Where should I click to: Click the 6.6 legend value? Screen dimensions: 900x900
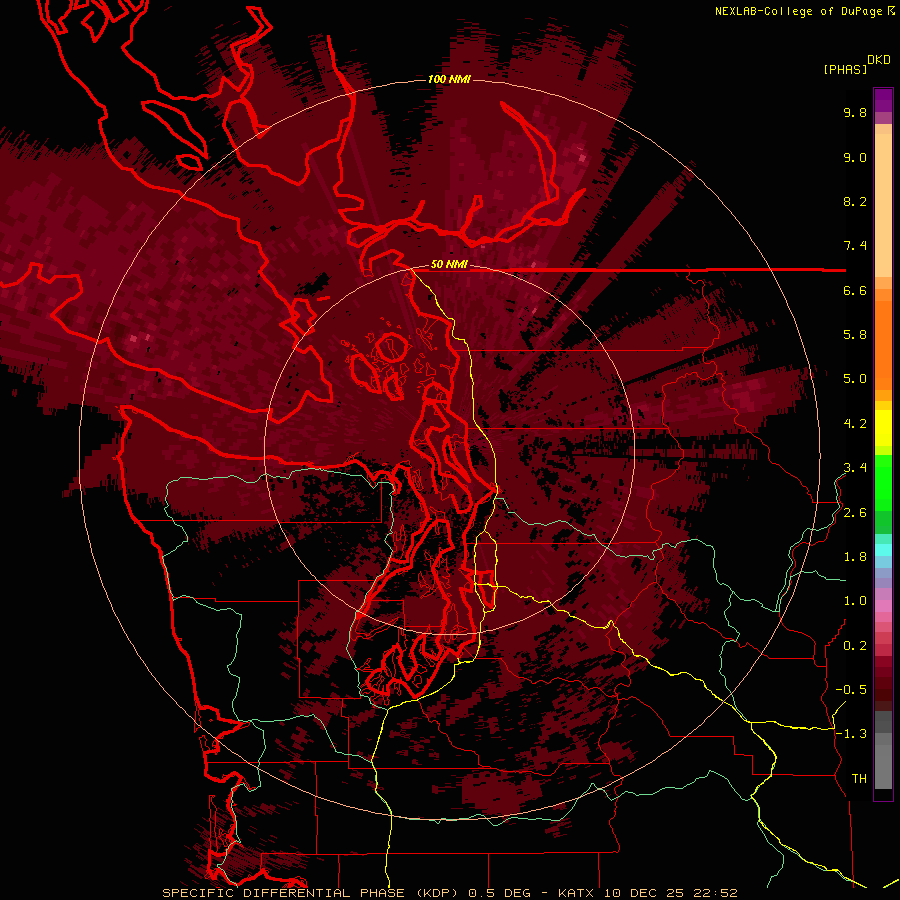pos(855,290)
